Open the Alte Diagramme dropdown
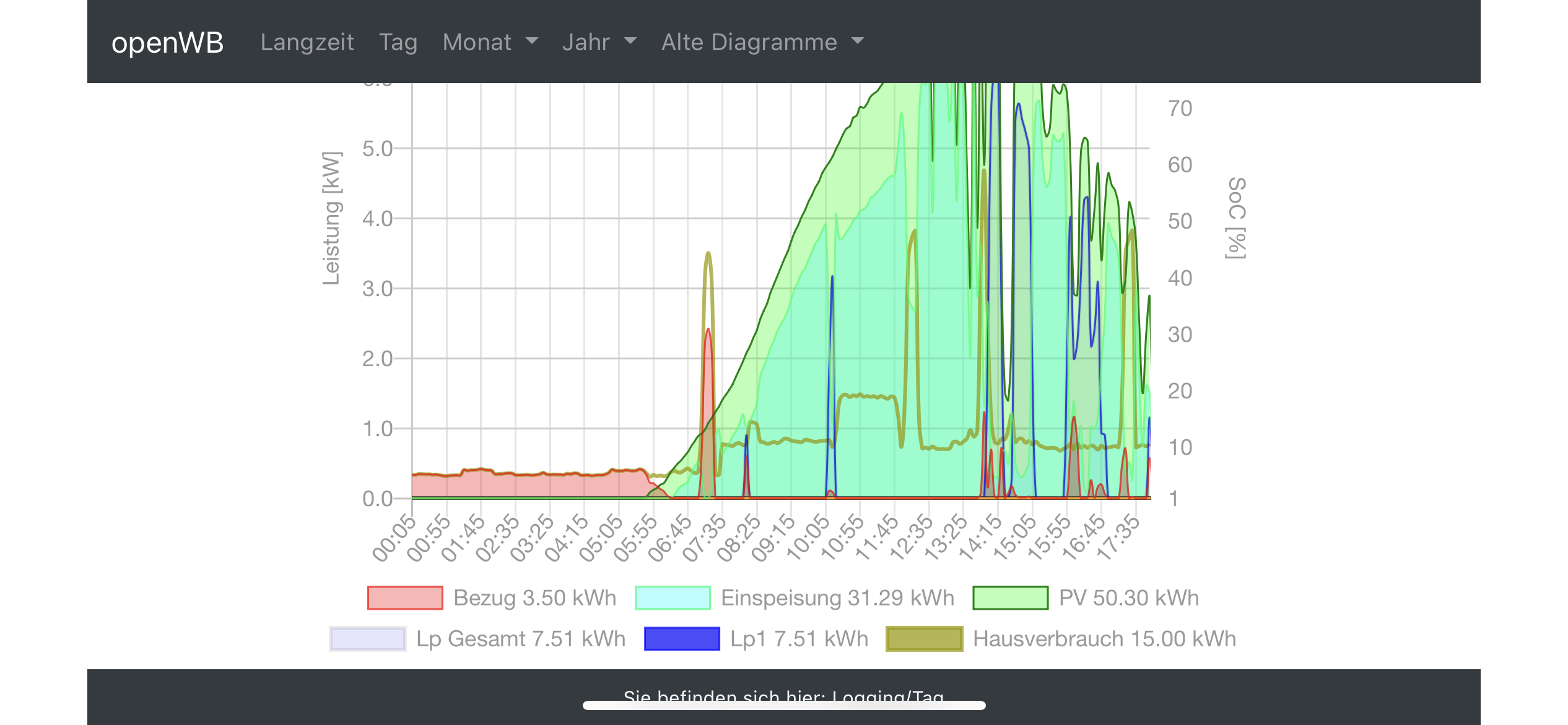The image size is (1568, 725). click(x=762, y=42)
